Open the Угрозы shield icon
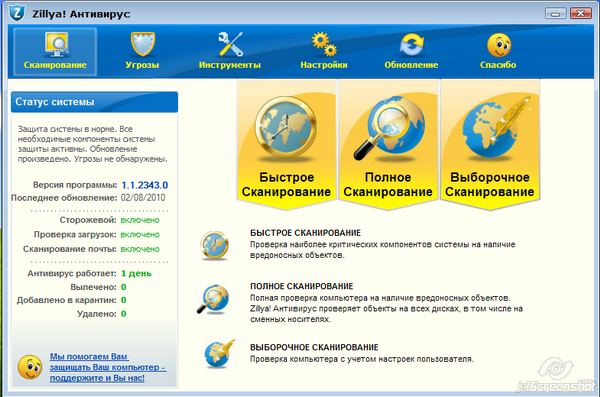The width and height of the screenshot is (600, 397). pos(142,44)
